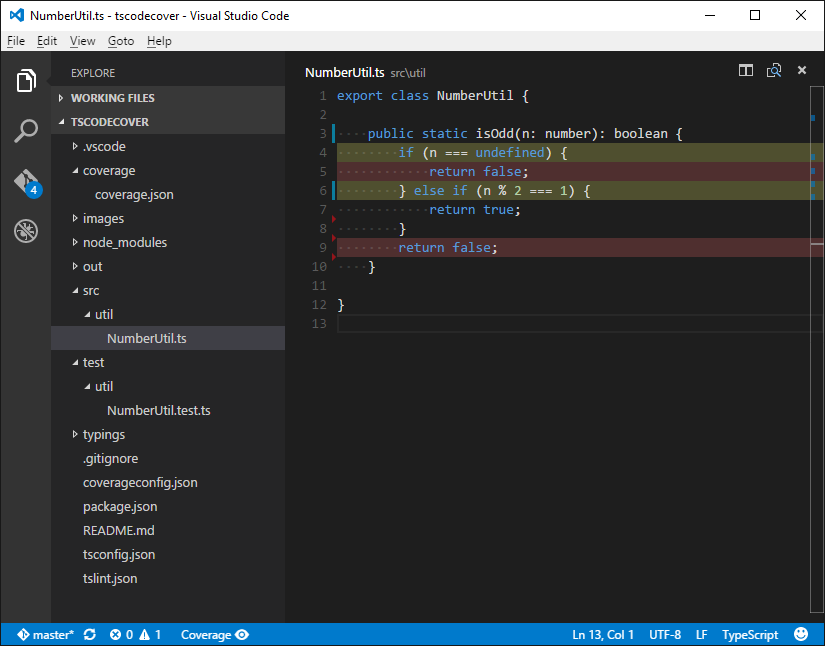The width and height of the screenshot is (825, 646).
Task: Change the UTF-8 file encoding
Action: [665, 635]
